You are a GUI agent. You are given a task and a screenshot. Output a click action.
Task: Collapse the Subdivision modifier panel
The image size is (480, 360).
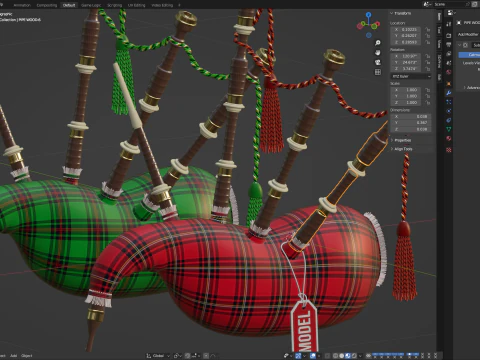point(459,45)
